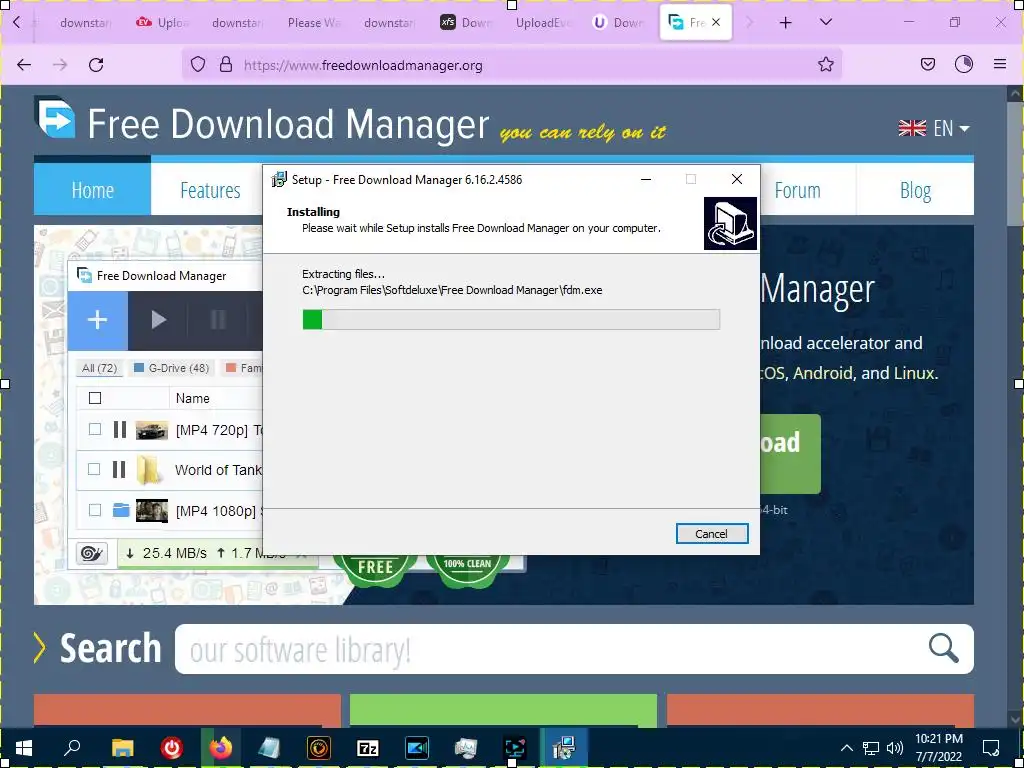
Task: Switch to the Please Wa browser tab
Action: (314, 23)
